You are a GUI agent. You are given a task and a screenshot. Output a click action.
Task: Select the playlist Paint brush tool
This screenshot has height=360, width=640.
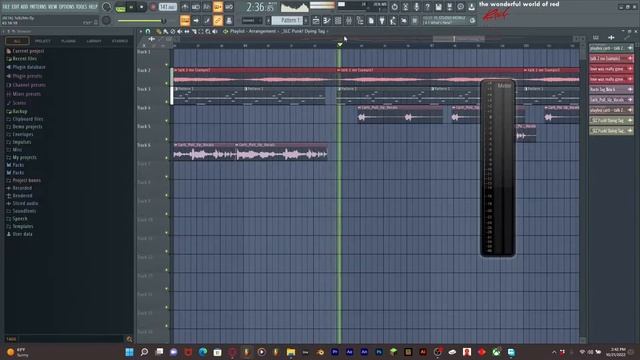pos(166,31)
